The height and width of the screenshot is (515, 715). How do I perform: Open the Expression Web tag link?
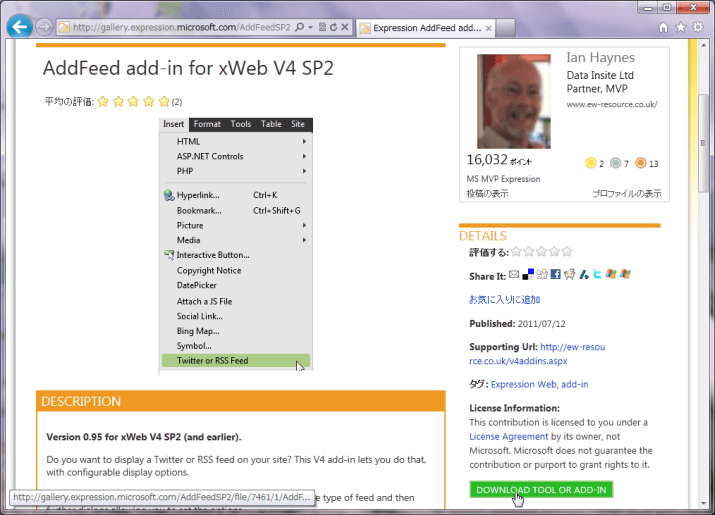[x=523, y=385]
